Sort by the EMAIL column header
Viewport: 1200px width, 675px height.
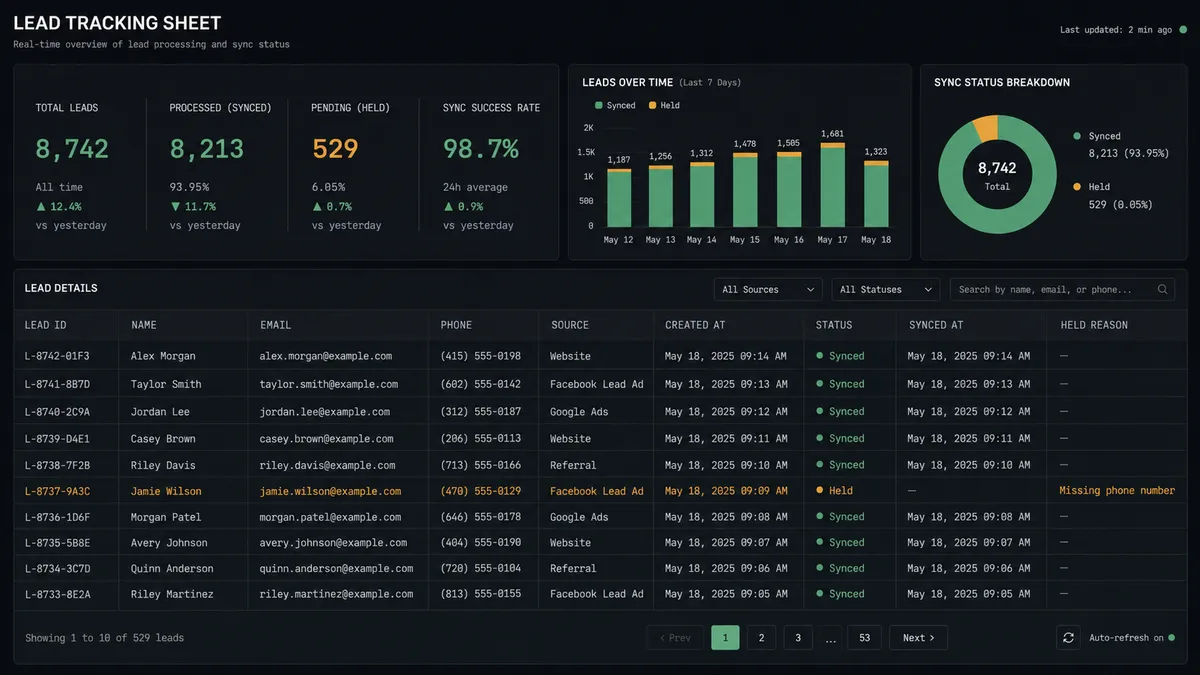coord(275,325)
